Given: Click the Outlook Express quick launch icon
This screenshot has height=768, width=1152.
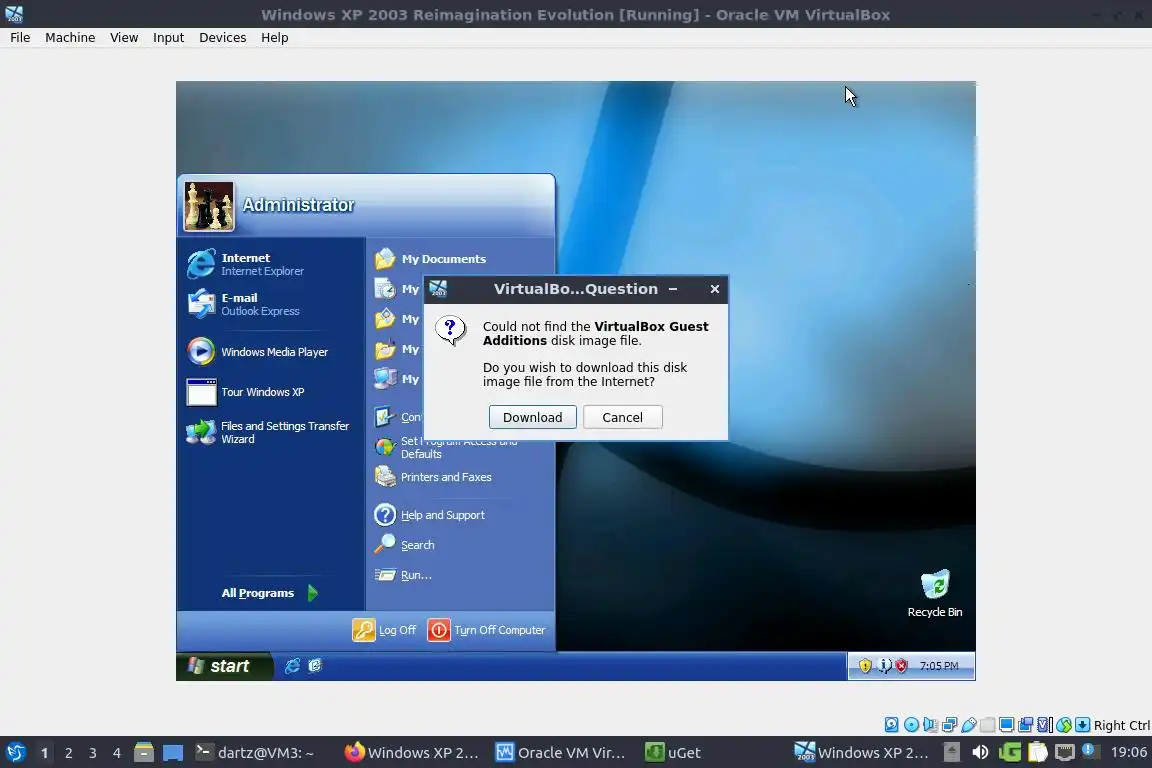Looking at the screenshot, I should point(315,666).
